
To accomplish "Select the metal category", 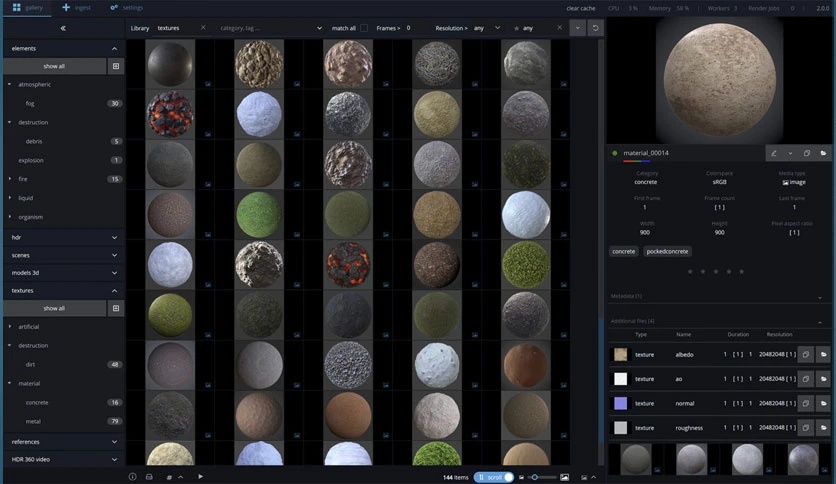I will click(x=33, y=421).
